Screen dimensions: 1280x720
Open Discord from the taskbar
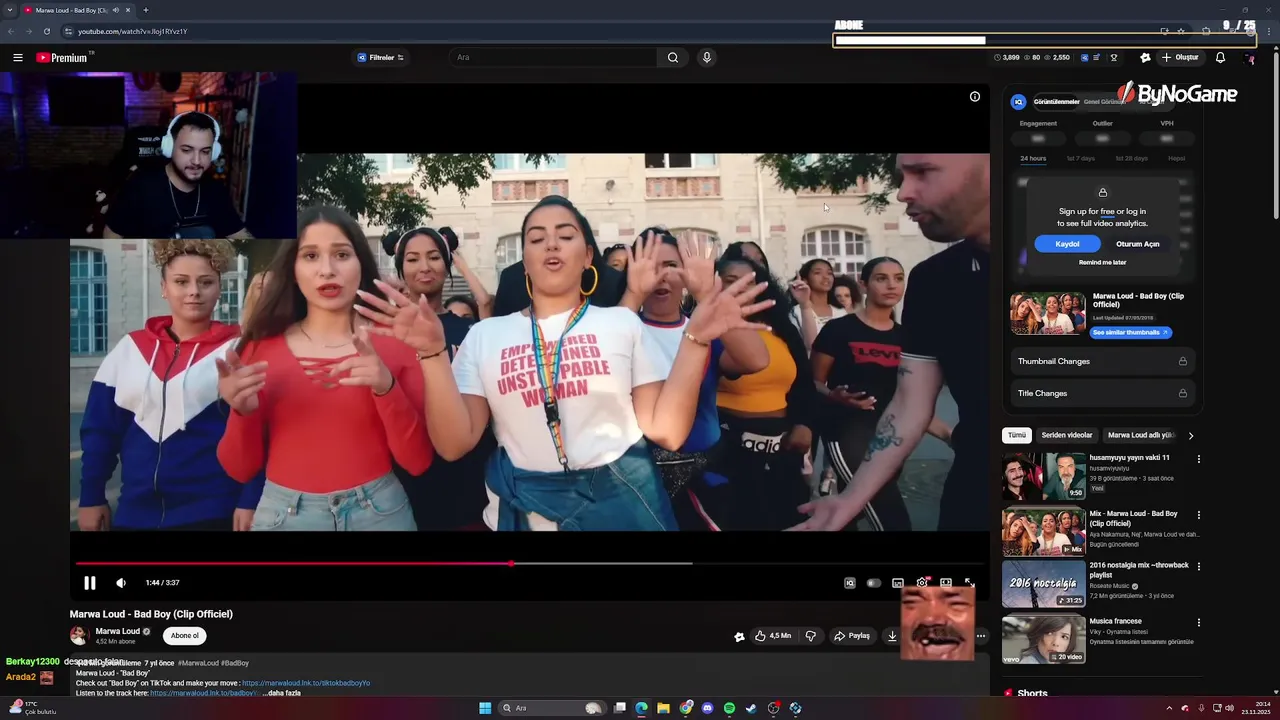point(707,708)
